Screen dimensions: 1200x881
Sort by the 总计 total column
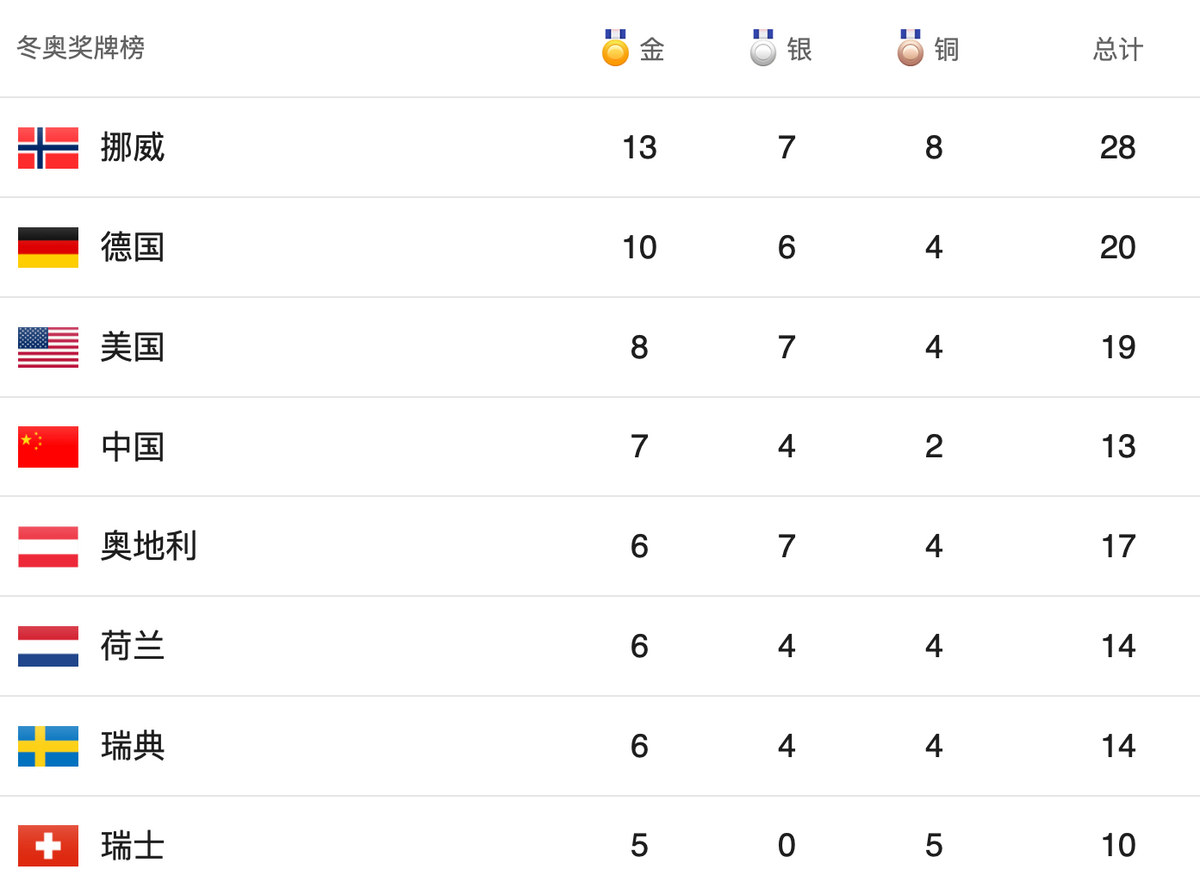(1118, 49)
